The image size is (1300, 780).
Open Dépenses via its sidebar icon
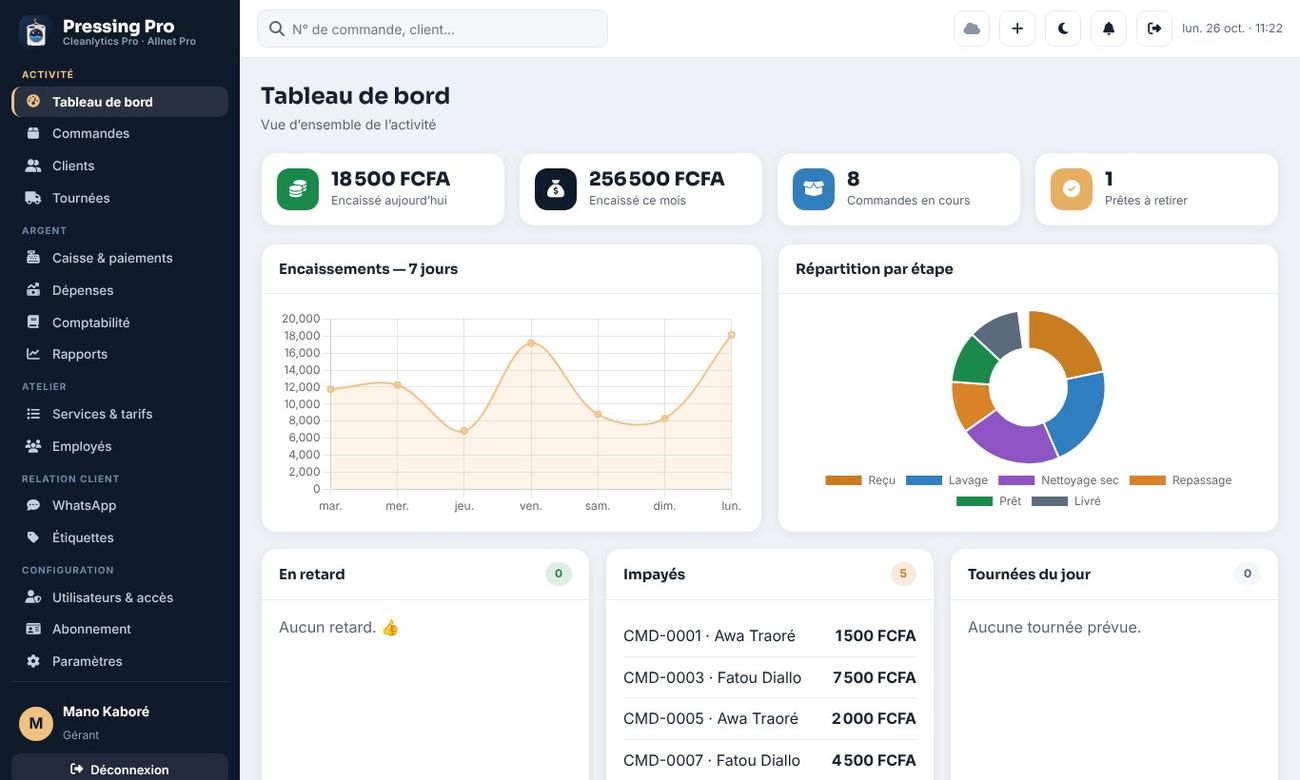pos(33,290)
